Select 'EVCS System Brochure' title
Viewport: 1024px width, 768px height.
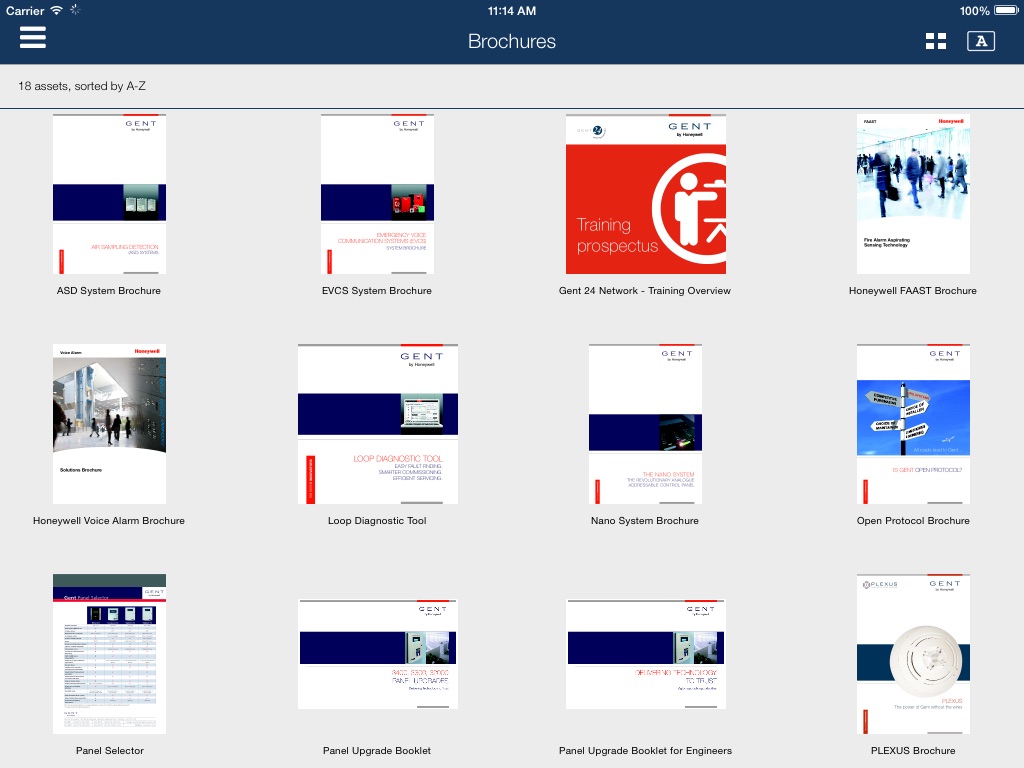coord(377,291)
